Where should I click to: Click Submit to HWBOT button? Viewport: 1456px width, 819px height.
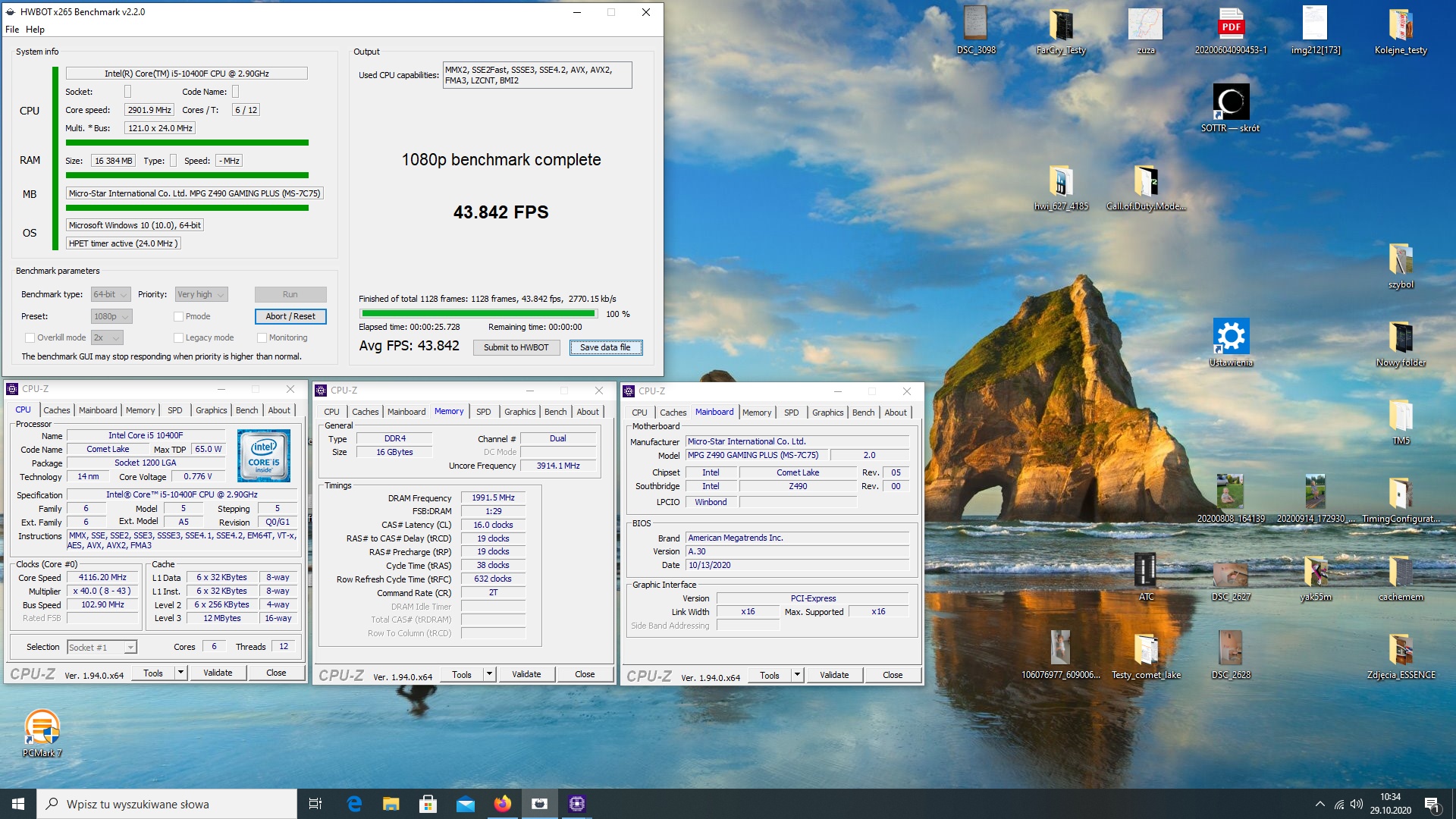[x=516, y=347]
